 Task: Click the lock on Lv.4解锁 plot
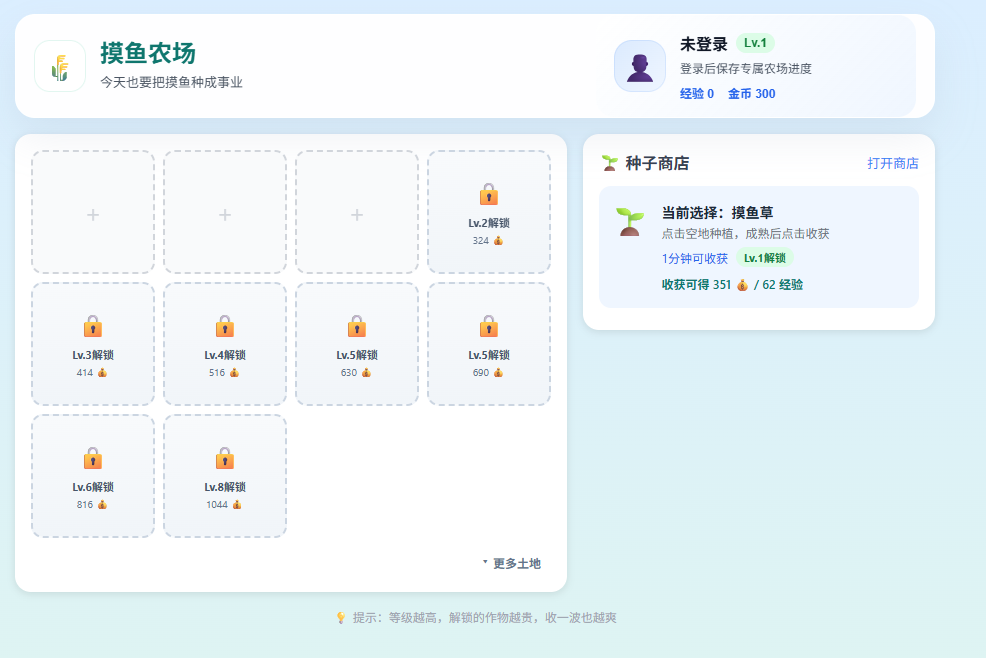[x=224, y=326]
